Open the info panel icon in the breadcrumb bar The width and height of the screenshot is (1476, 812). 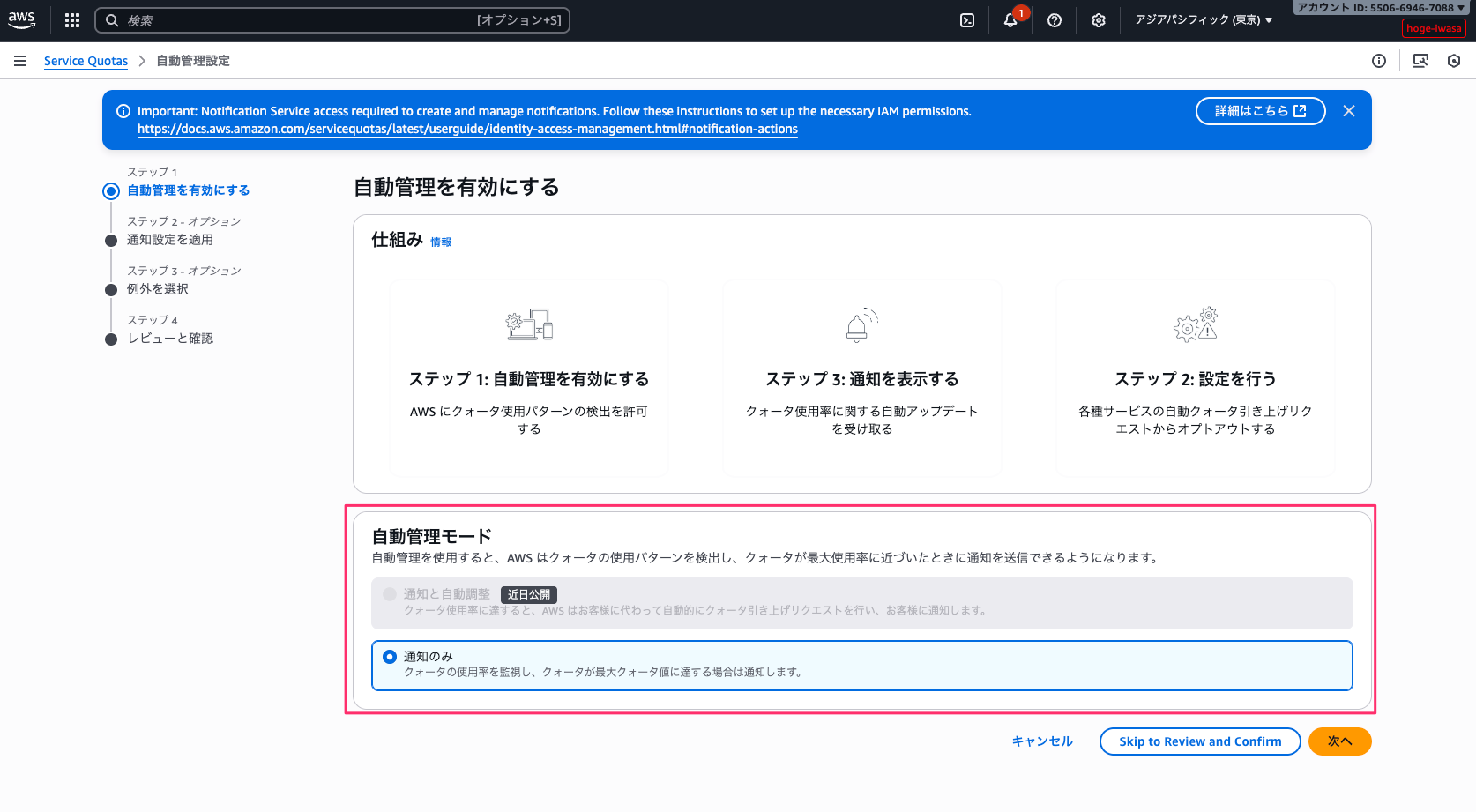1379,61
